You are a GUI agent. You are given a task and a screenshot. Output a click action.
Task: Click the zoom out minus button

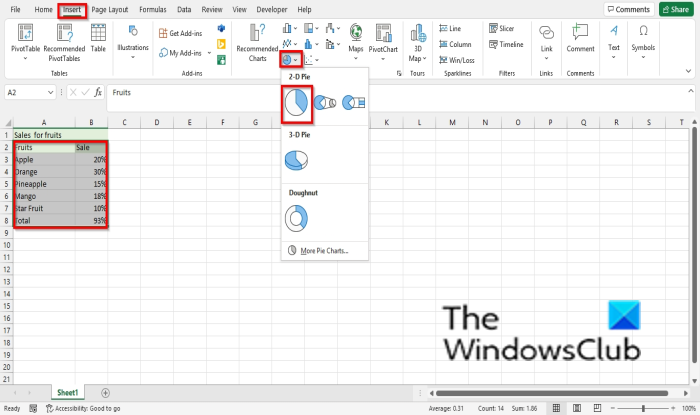point(612,408)
